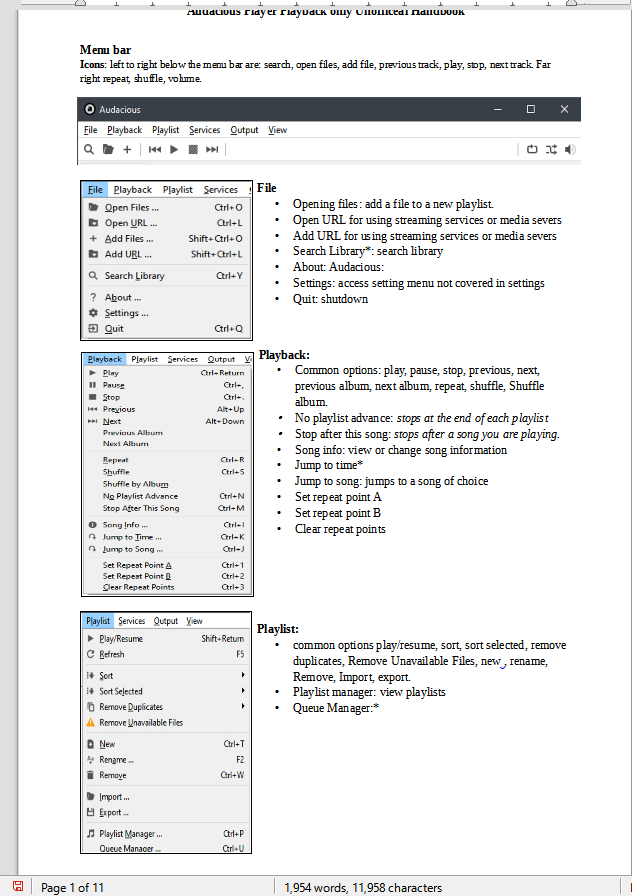Select No Playlist Advance menu entry

point(167,496)
